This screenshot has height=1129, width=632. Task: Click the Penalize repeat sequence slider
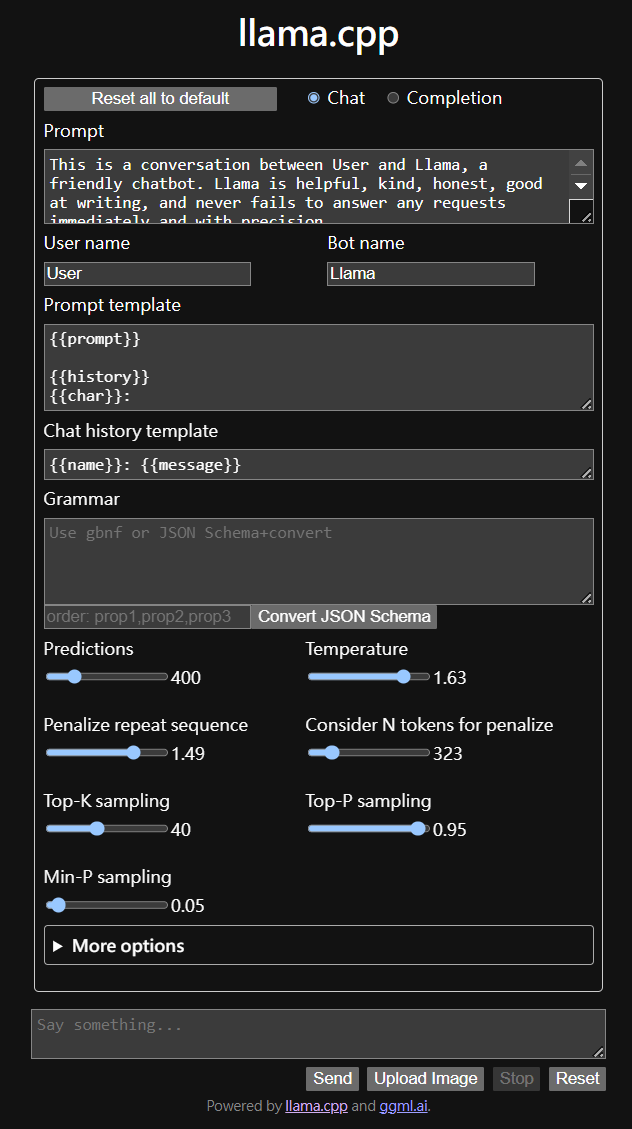[106, 753]
